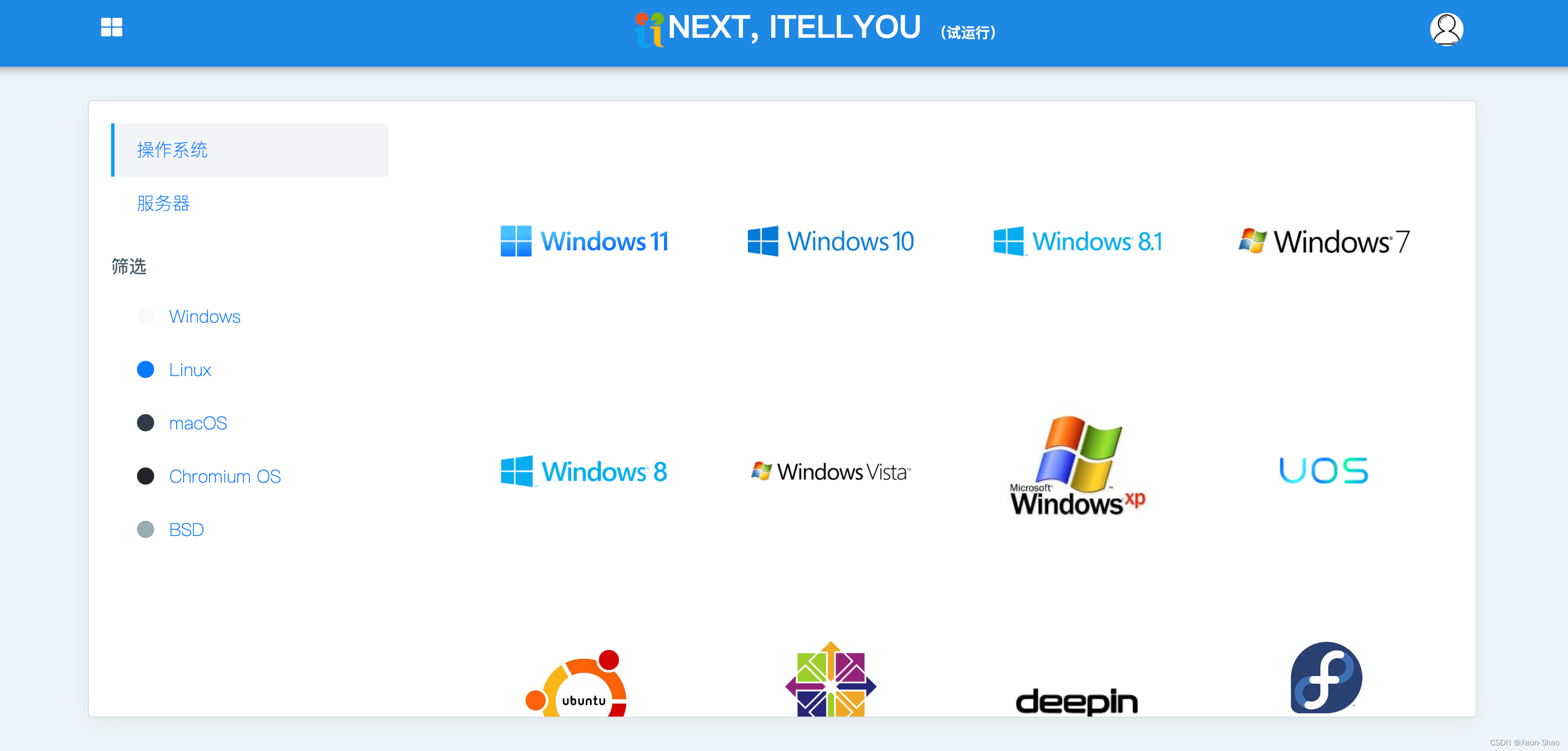Click the Windows Vista icon entry
Image resolution: width=1568 pixels, height=751 pixels.
pos(830,470)
